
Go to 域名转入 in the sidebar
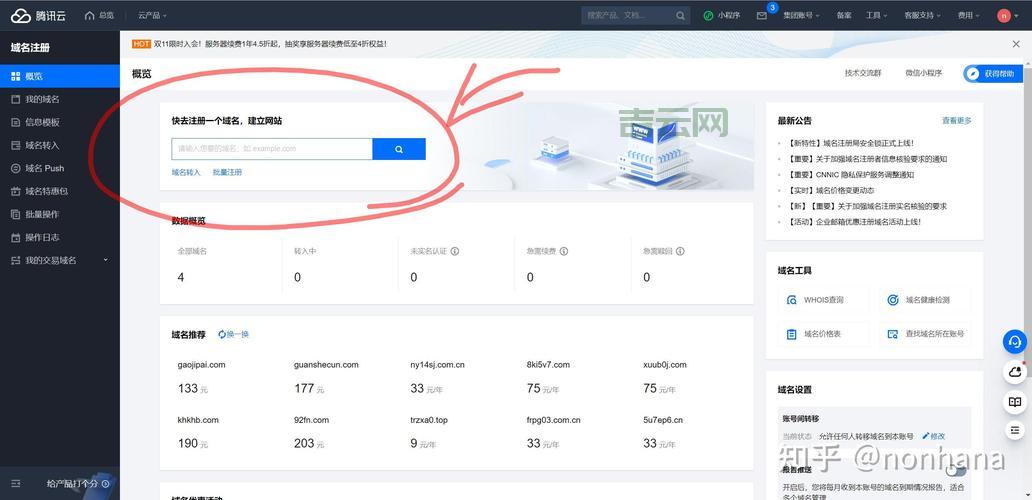42,145
